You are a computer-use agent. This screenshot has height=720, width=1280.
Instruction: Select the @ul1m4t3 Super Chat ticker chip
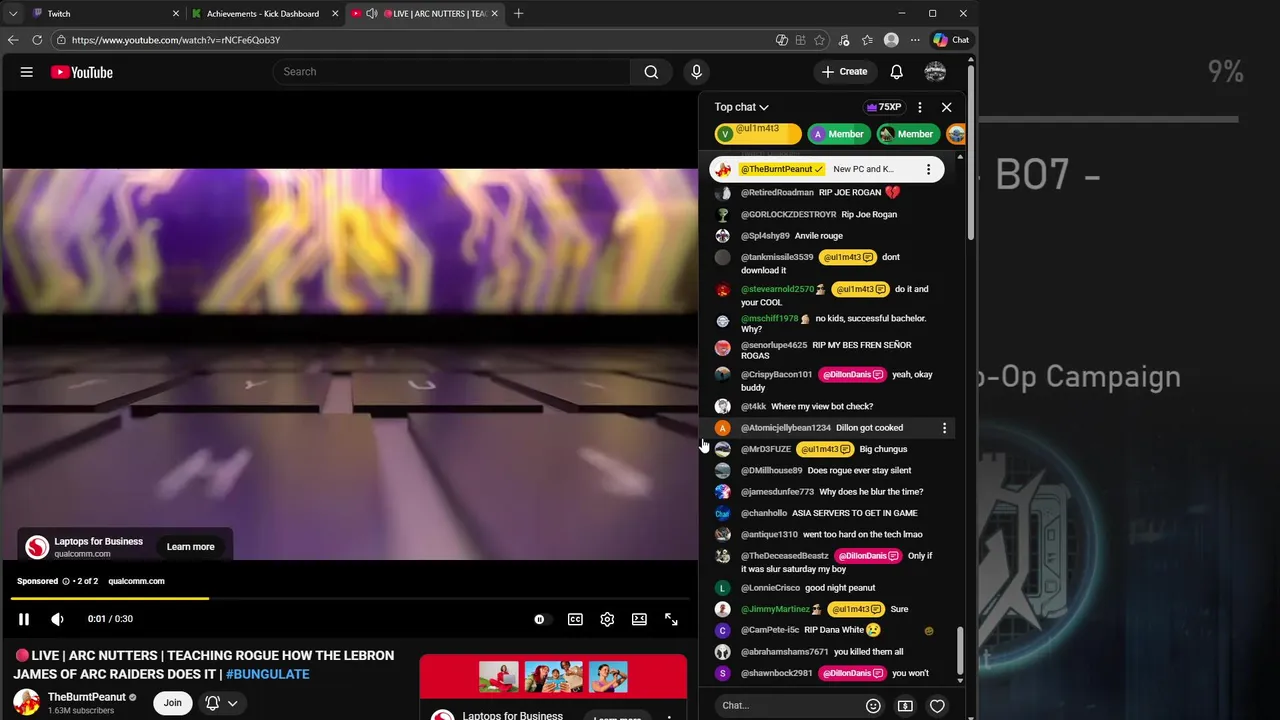pyautogui.click(x=758, y=134)
